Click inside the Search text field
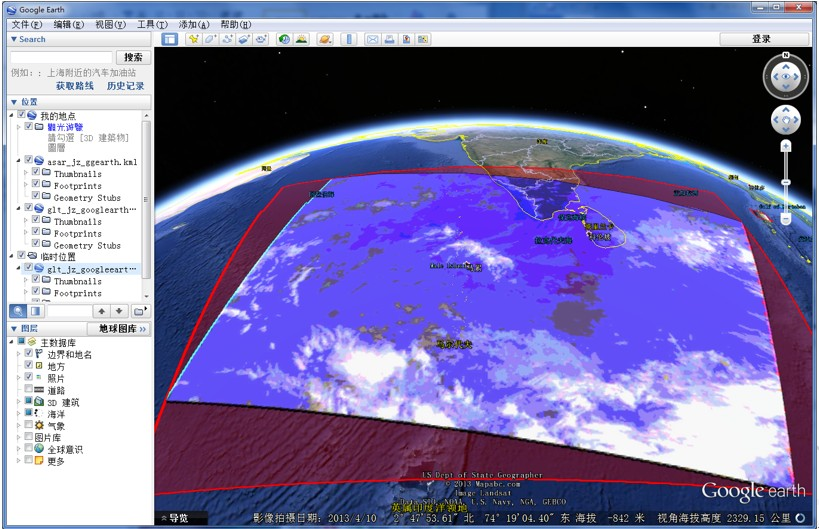The width and height of the screenshot is (819, 529). pos(62,57)
